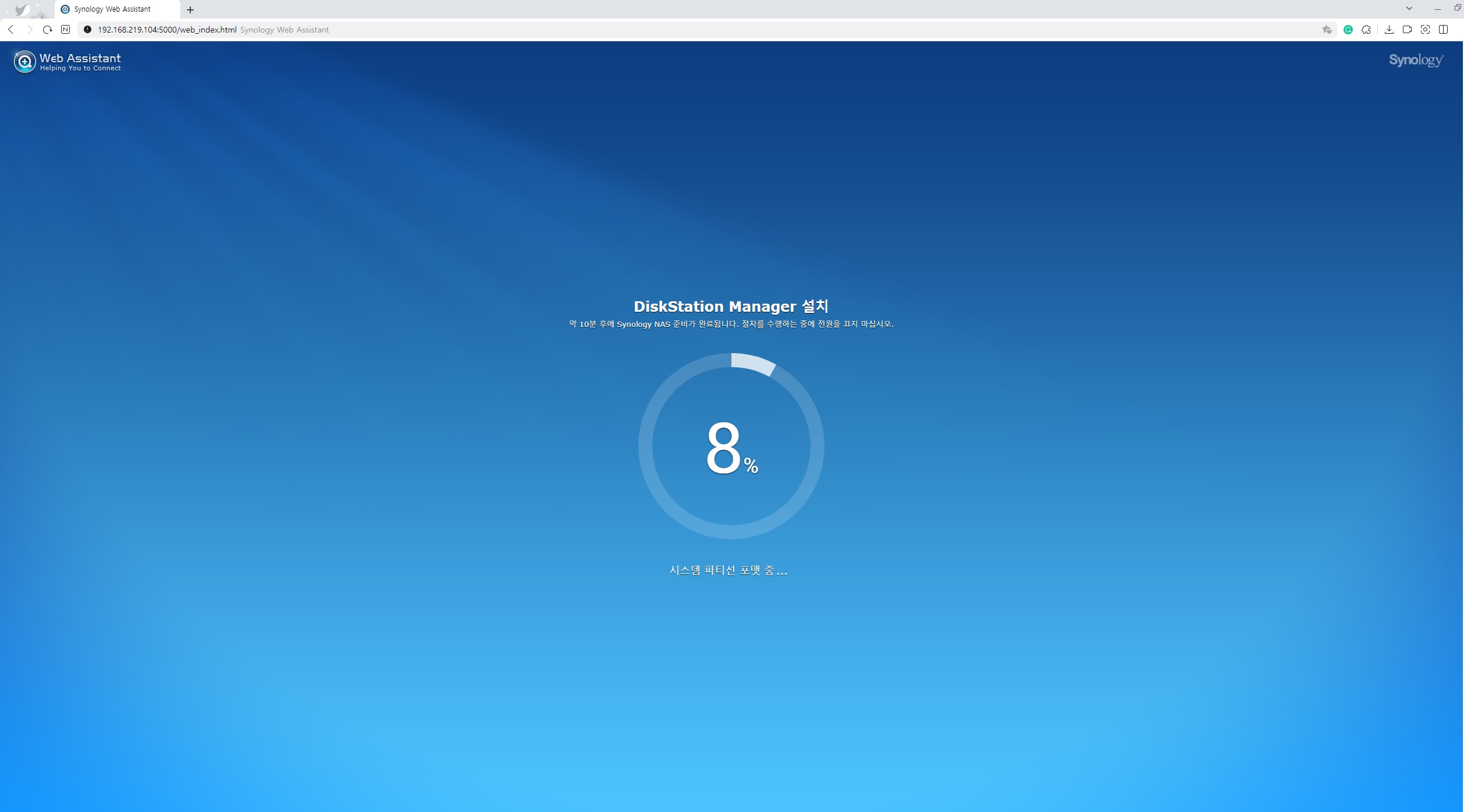Open the extensions puzzle piece menu
The image size is (1464, 812).
click(1366, 30)
